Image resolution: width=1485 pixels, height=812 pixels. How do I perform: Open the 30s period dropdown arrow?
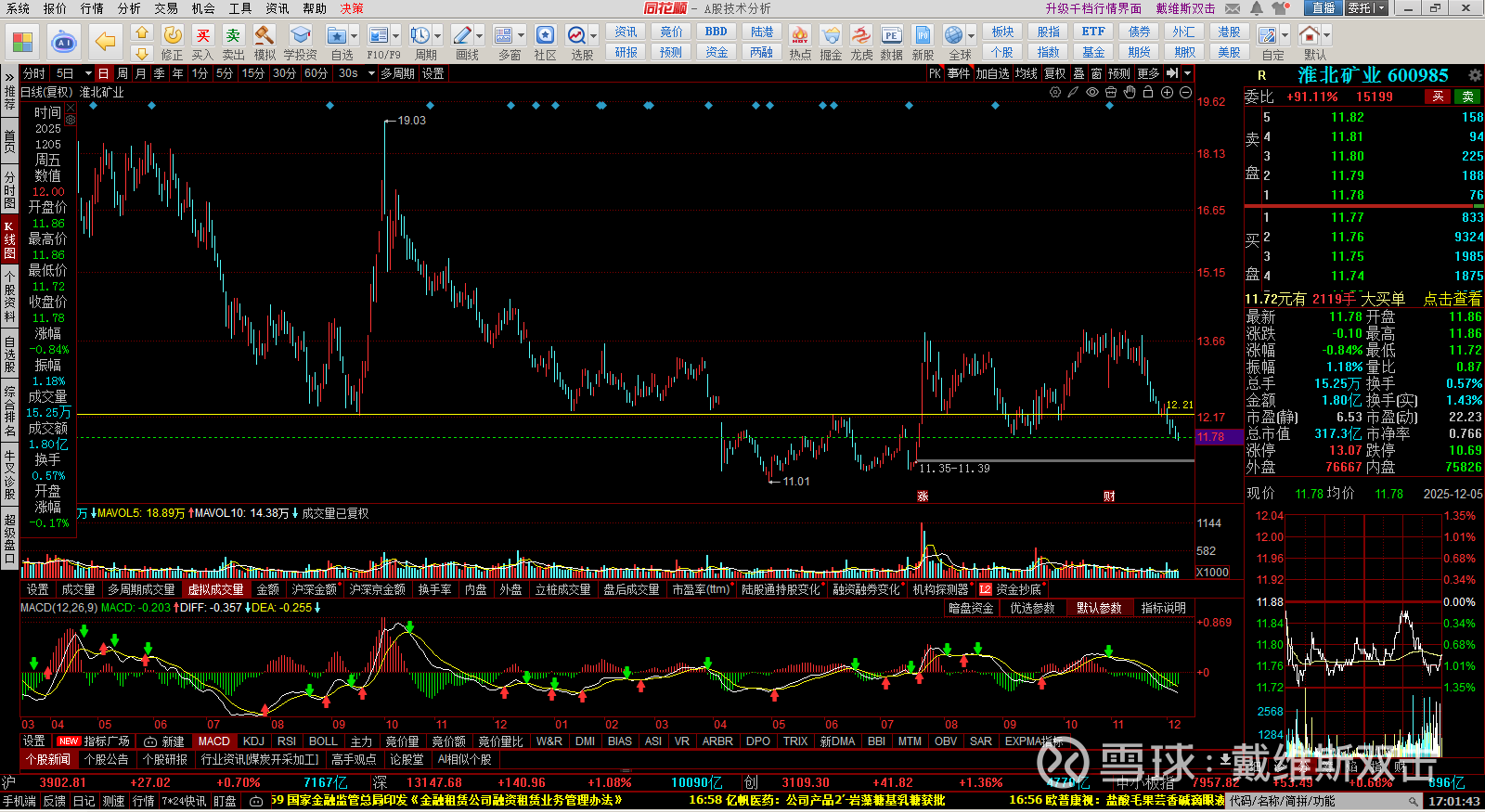(371, 73)
